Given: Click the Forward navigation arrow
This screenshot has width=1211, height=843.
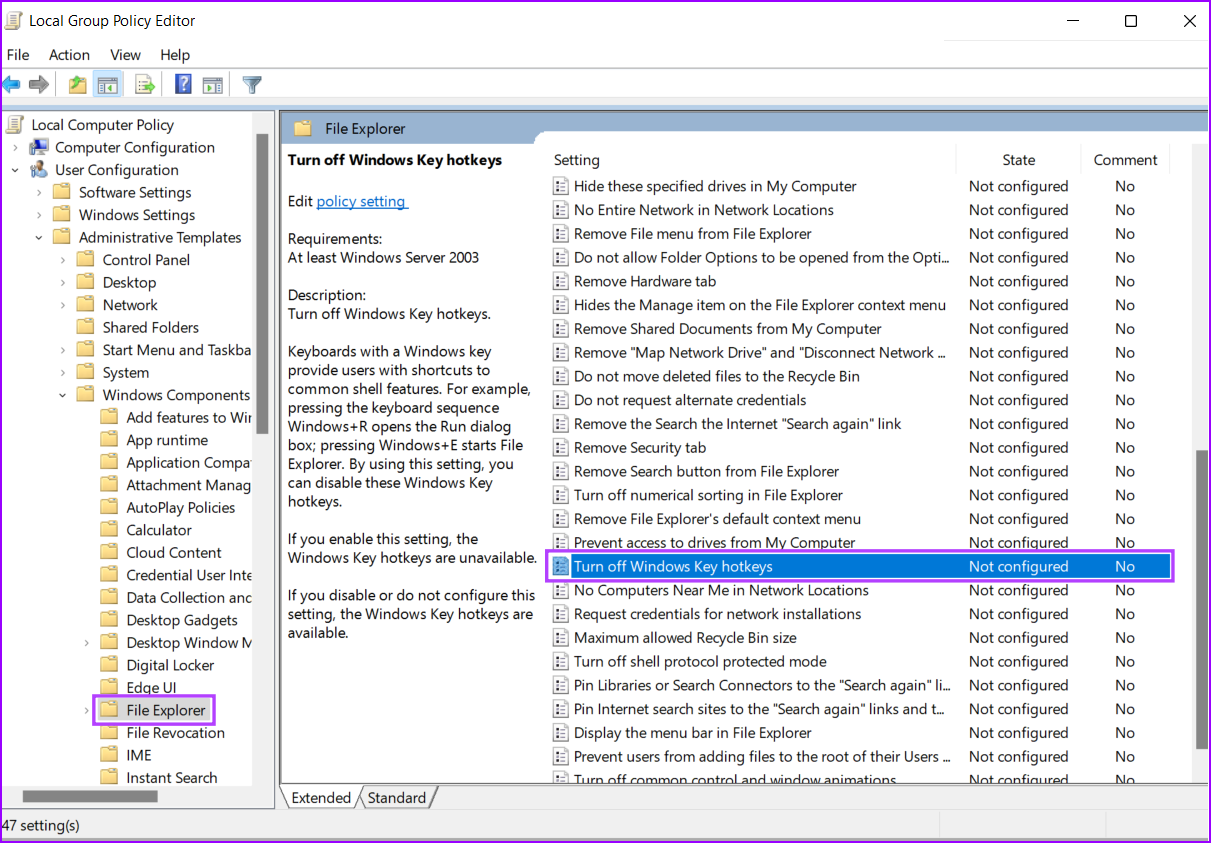Looking at the screenshot, I should pos(38,84).
